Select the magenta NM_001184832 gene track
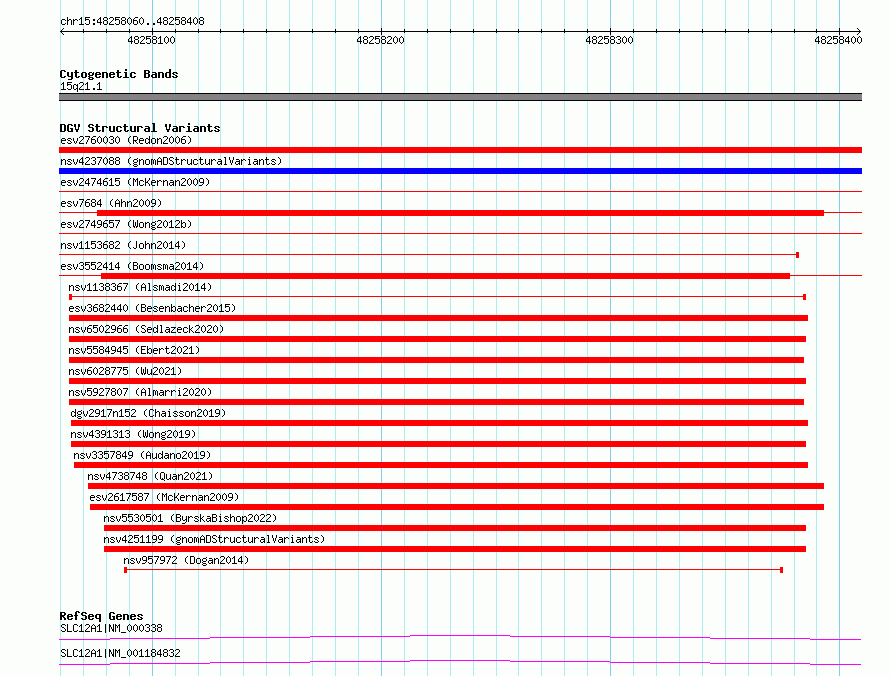890x676 pixels. 460,662
